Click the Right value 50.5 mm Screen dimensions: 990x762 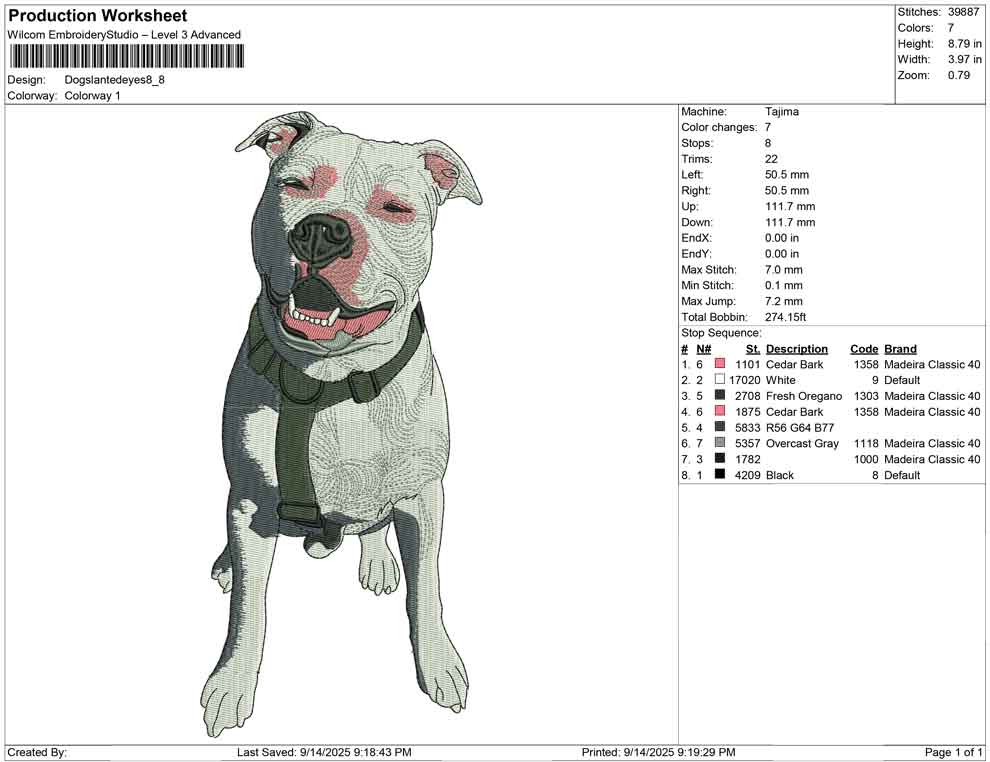(787, 191)
